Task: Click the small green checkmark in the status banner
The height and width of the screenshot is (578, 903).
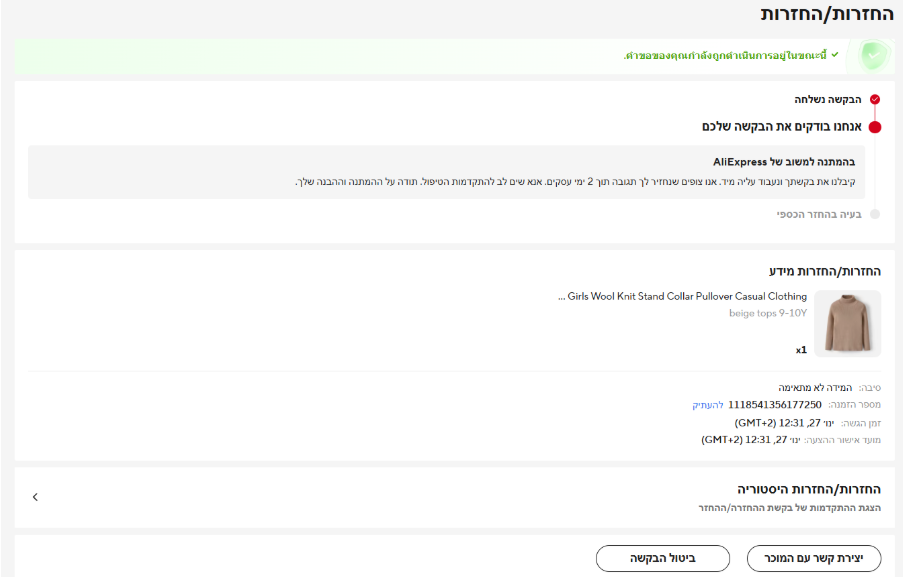Action: pyautogui.click(x=835, y=54)
